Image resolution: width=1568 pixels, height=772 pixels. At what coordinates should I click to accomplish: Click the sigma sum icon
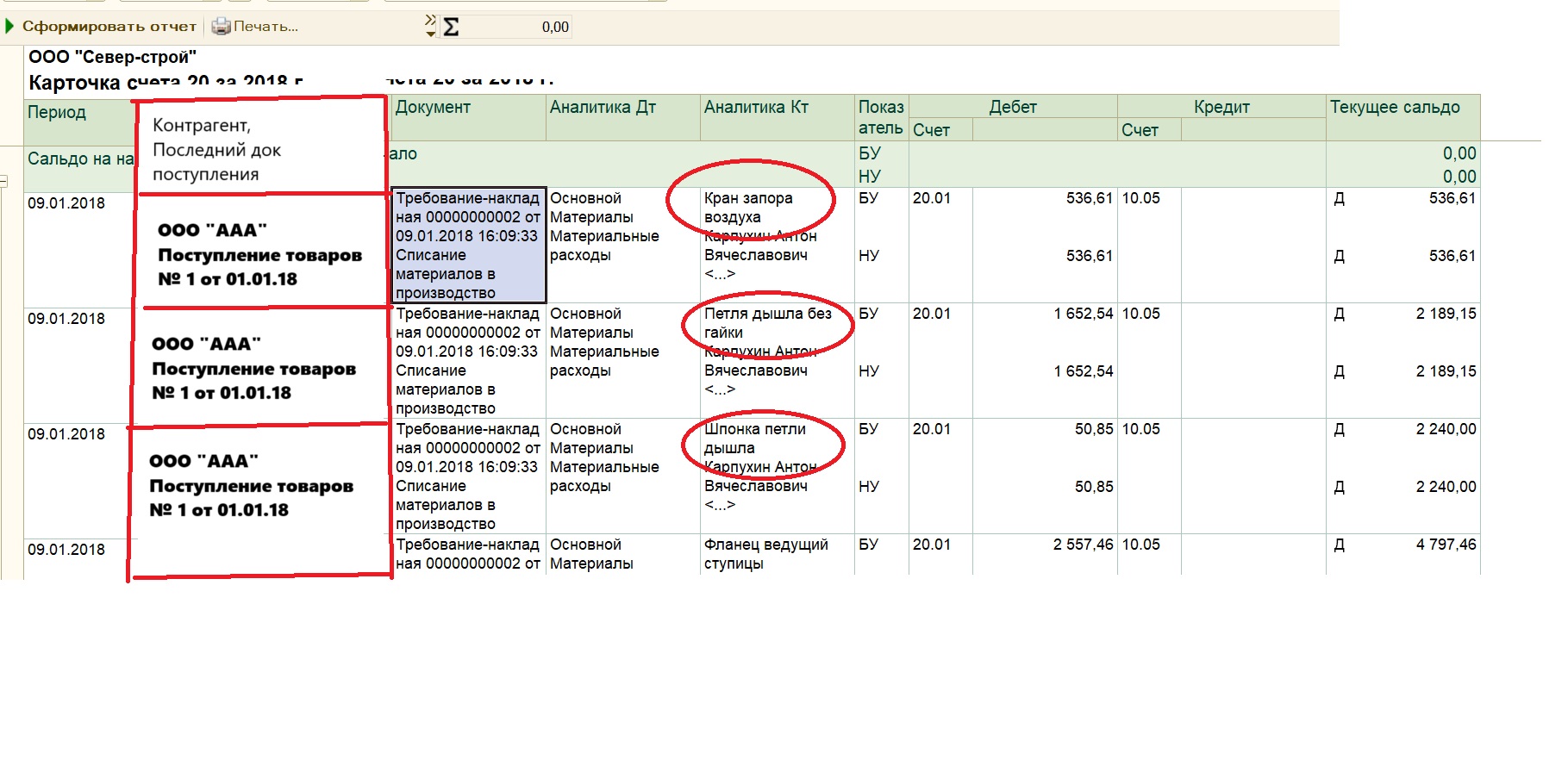pos(451,28)
